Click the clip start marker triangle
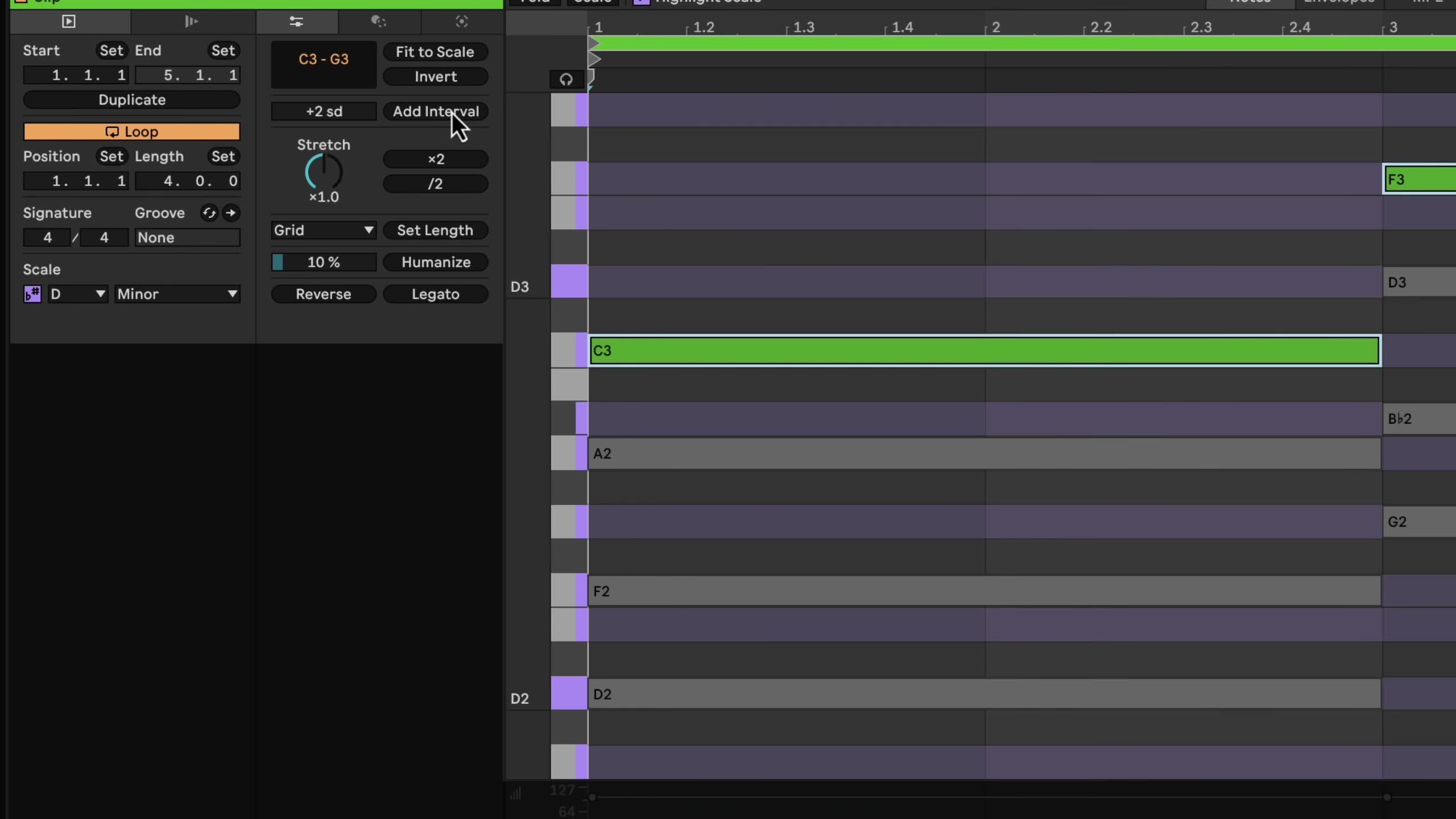The image size is (1456, 819). [x=594, y=43]
